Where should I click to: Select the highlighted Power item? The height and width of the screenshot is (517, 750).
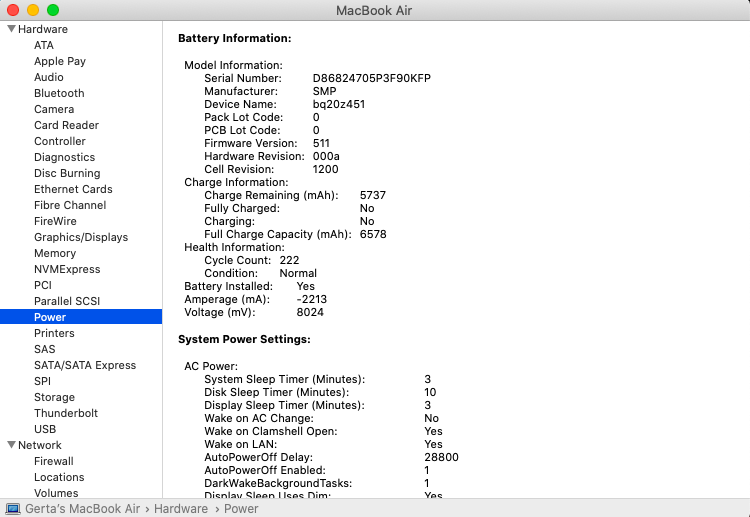81,317
